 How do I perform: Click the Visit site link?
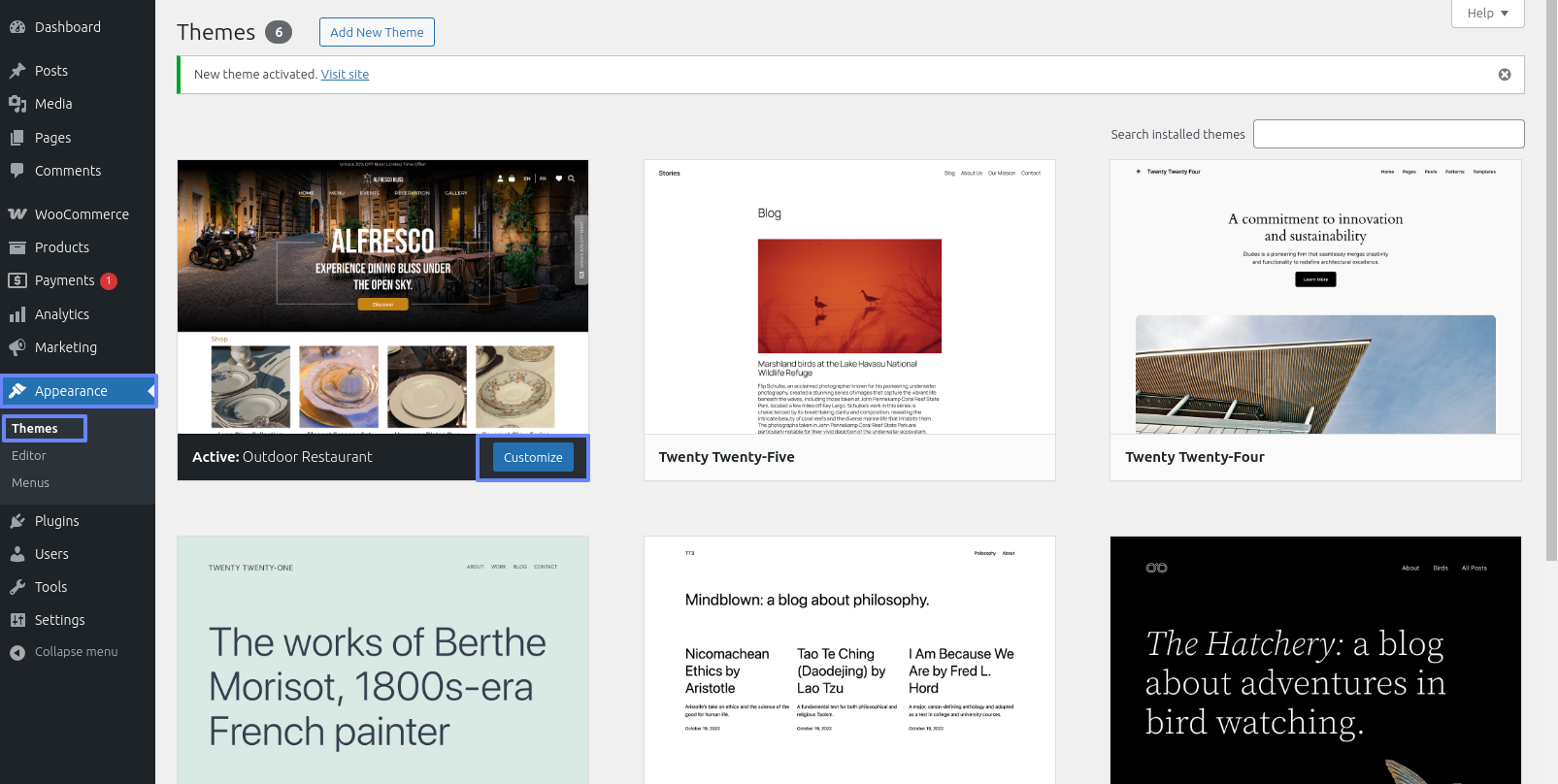[345, 74]
